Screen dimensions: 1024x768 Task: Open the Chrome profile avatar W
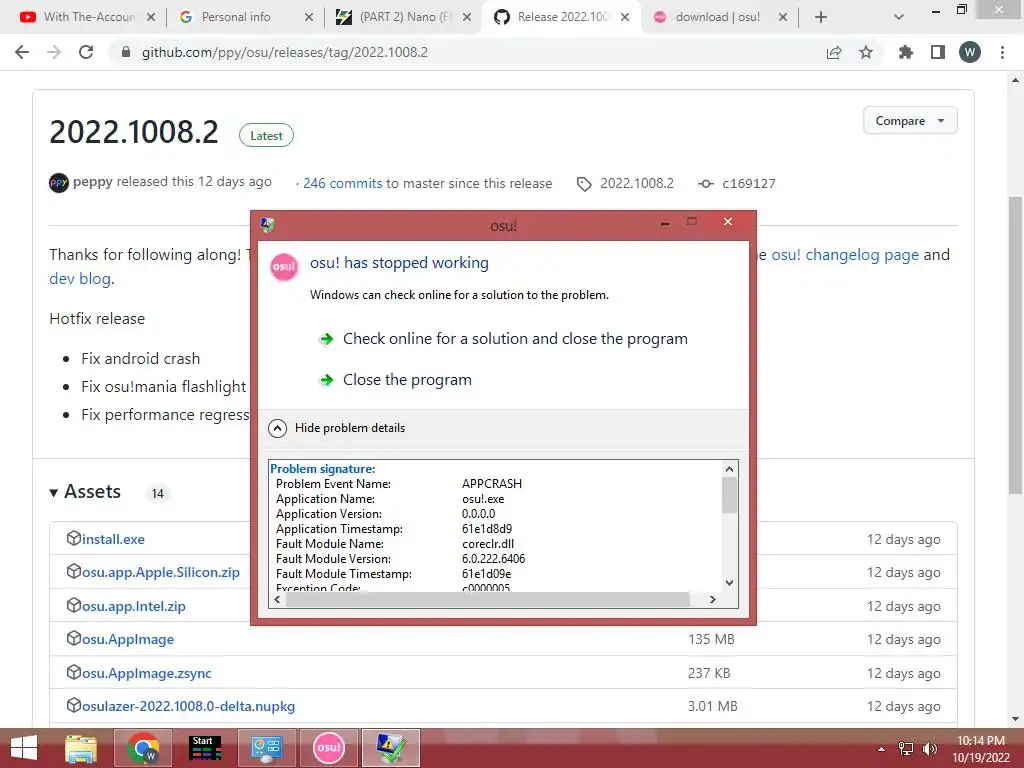[970, 52]
